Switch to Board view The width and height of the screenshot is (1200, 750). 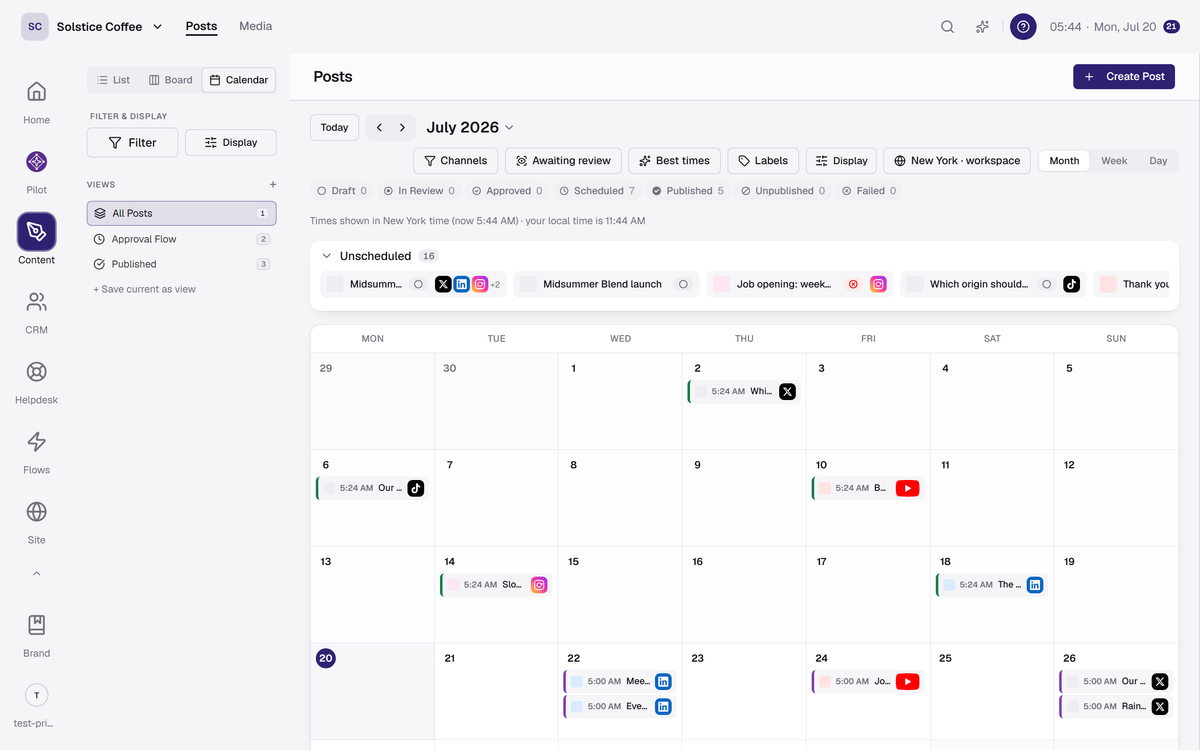170,80
